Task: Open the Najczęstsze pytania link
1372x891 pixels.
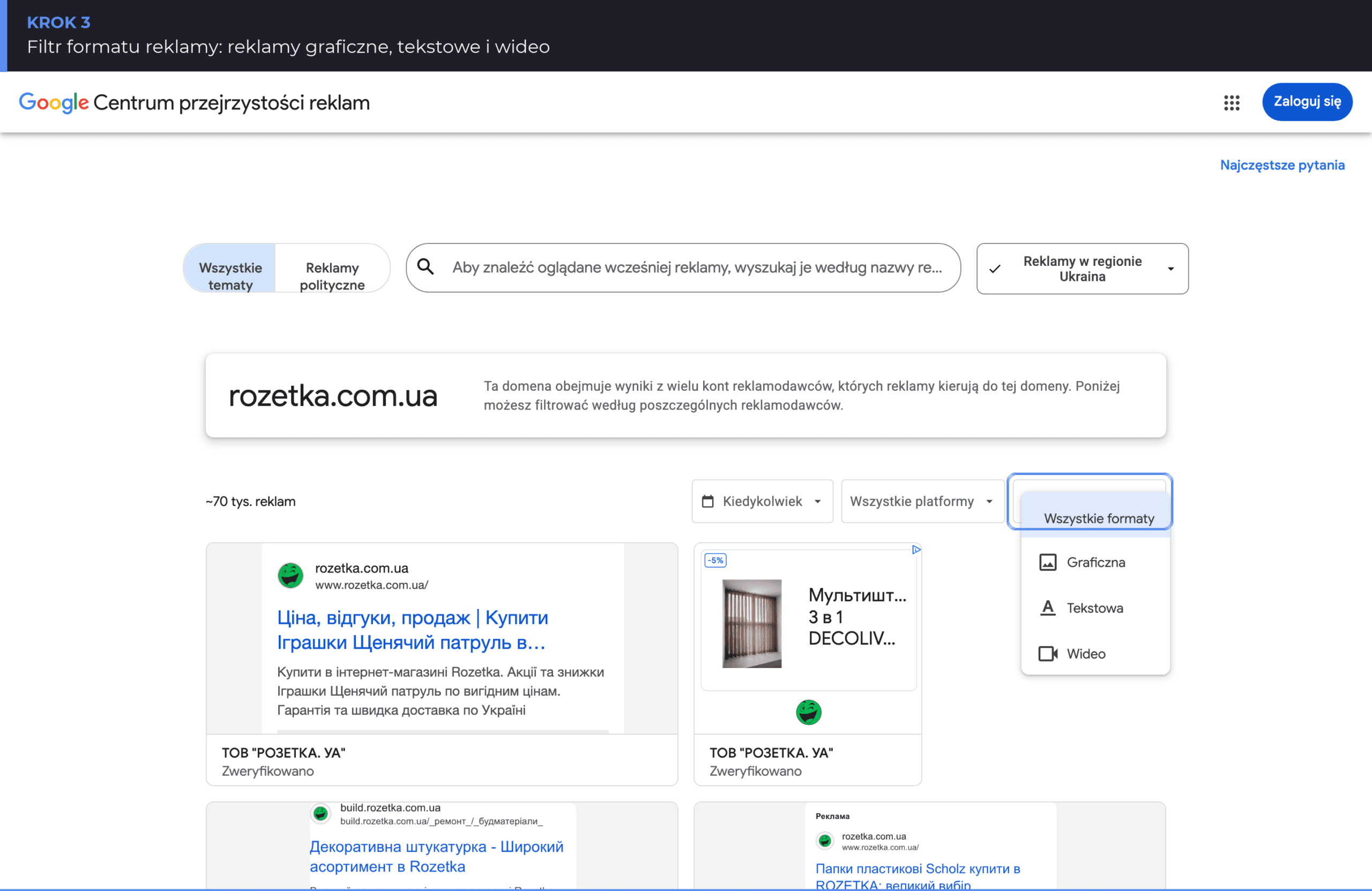Action: (1282, 165)
